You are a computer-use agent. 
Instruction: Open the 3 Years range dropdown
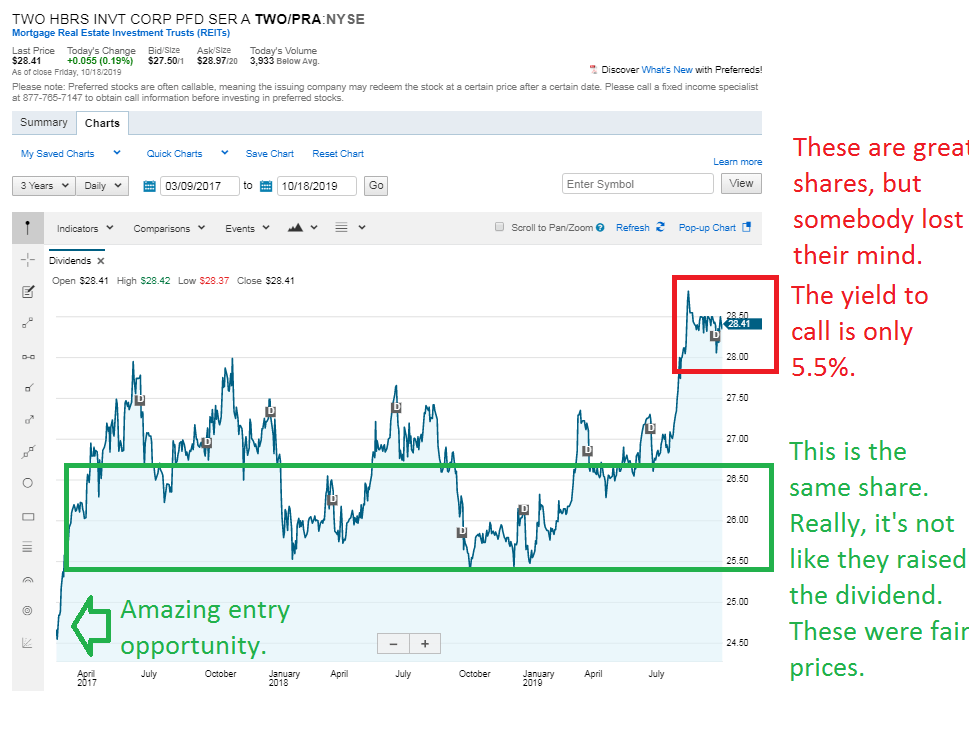[43, 186]
